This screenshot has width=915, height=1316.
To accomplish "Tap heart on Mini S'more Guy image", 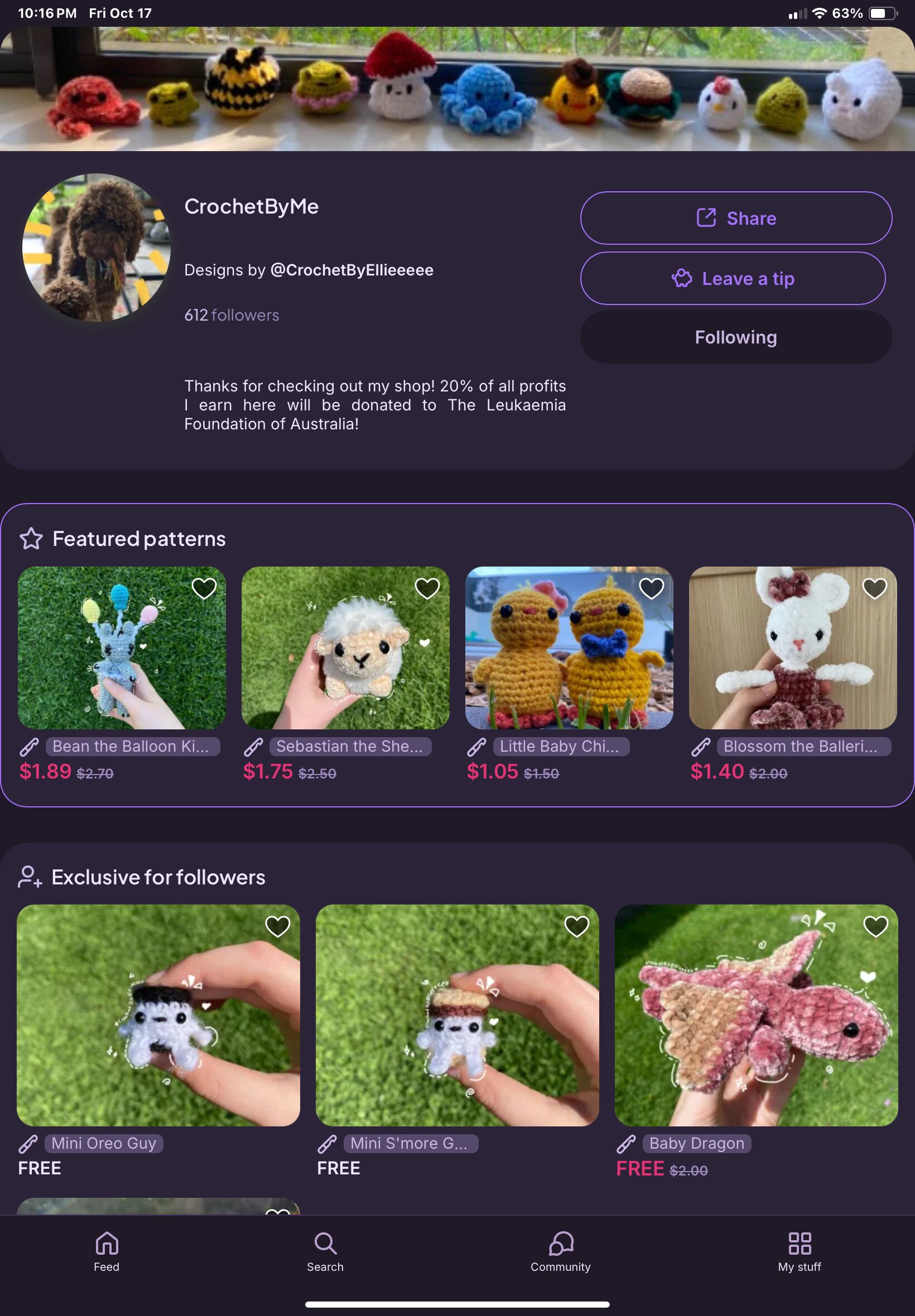I will tap(577, 926).
